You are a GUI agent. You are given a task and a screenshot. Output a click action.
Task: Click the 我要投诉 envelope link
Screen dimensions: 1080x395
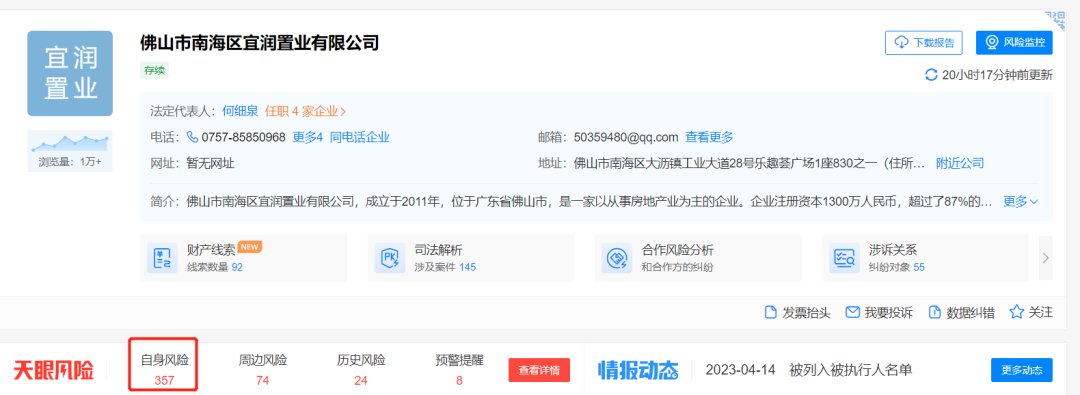[x=879, y=312]
